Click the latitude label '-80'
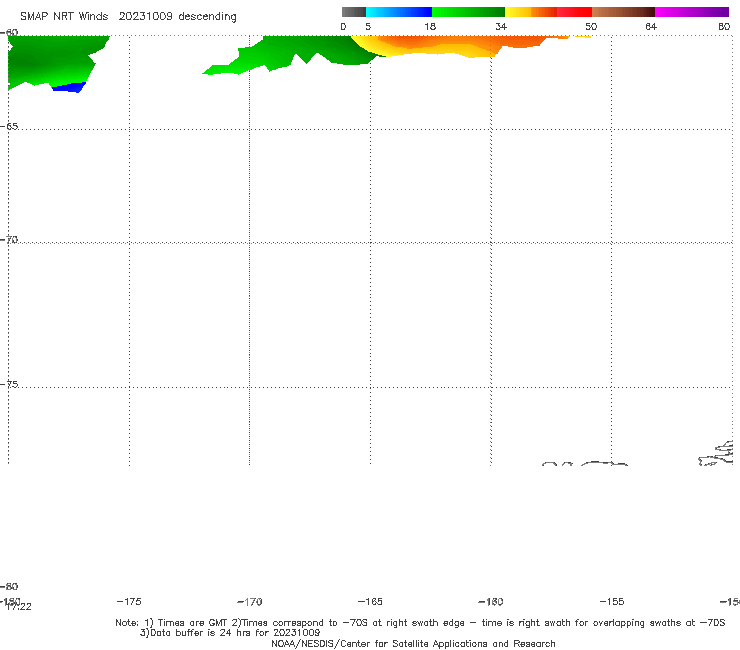 tap(9, 586)
